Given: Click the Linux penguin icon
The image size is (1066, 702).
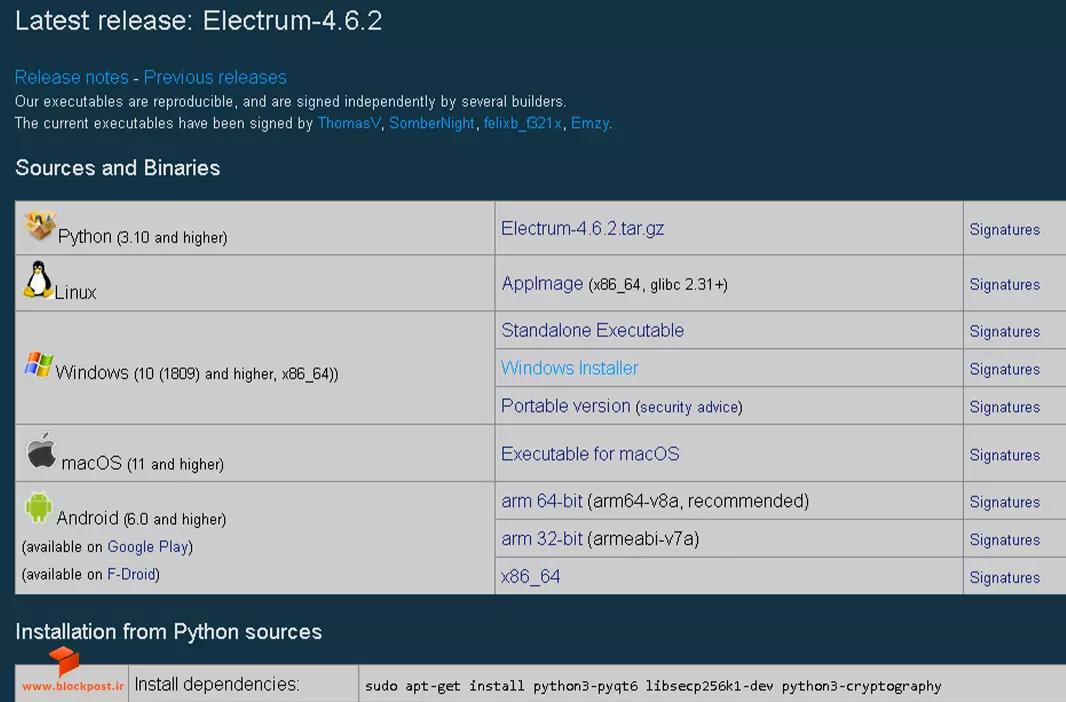Looking at the screenshot, I should [x=38, y=279].
